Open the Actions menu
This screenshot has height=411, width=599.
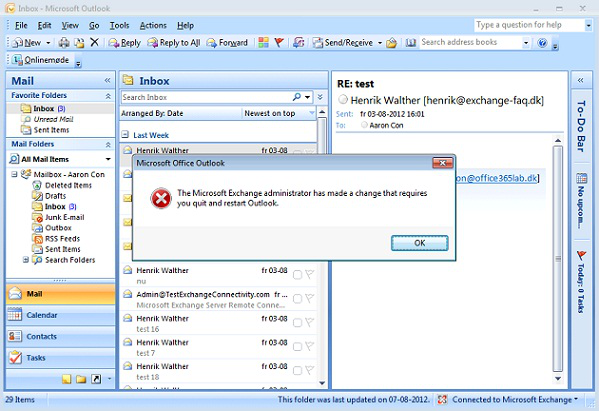153,26
